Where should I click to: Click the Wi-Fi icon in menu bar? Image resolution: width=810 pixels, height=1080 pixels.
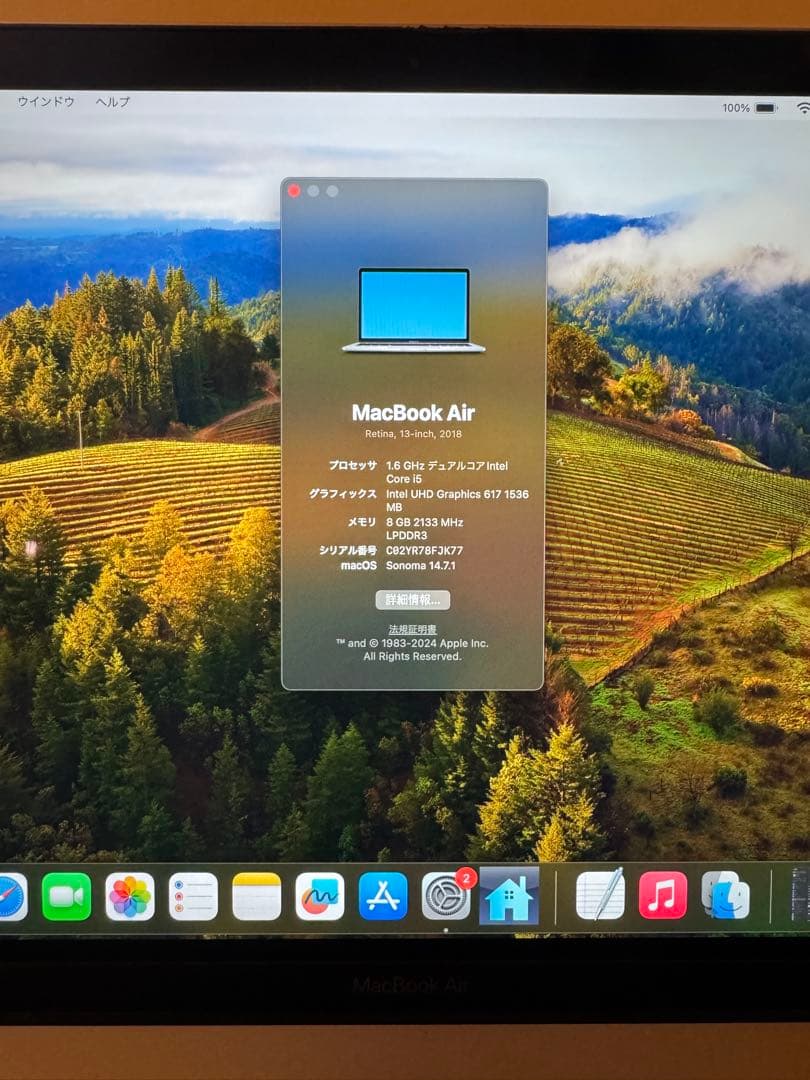(x=802, y=108)
